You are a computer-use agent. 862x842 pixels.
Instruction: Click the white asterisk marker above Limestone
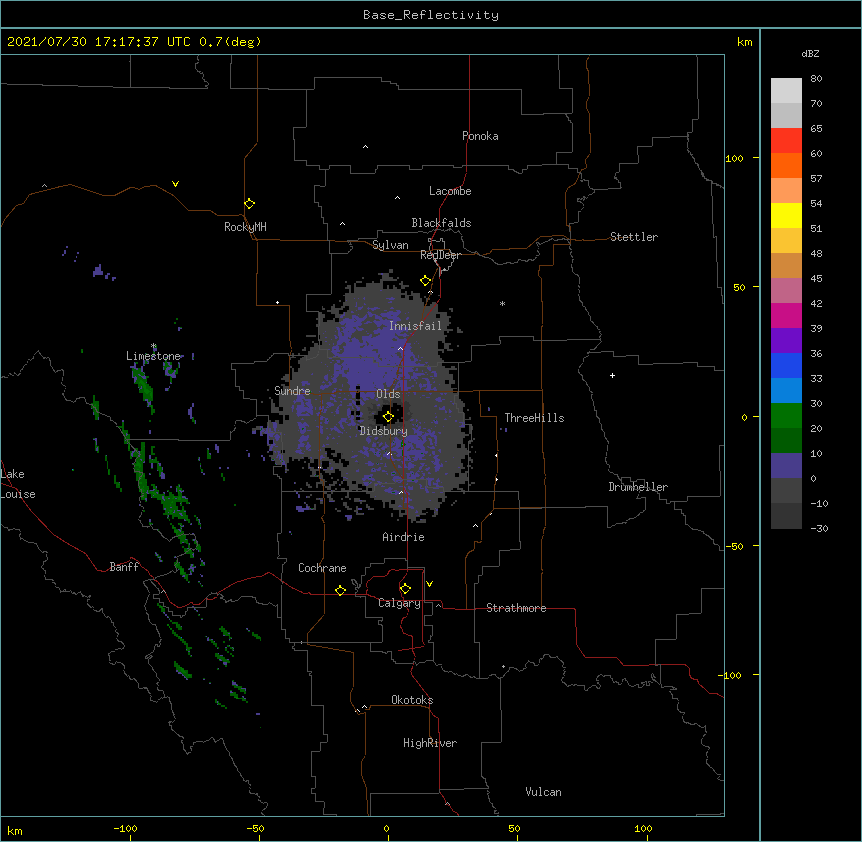[x=154, y=346]
